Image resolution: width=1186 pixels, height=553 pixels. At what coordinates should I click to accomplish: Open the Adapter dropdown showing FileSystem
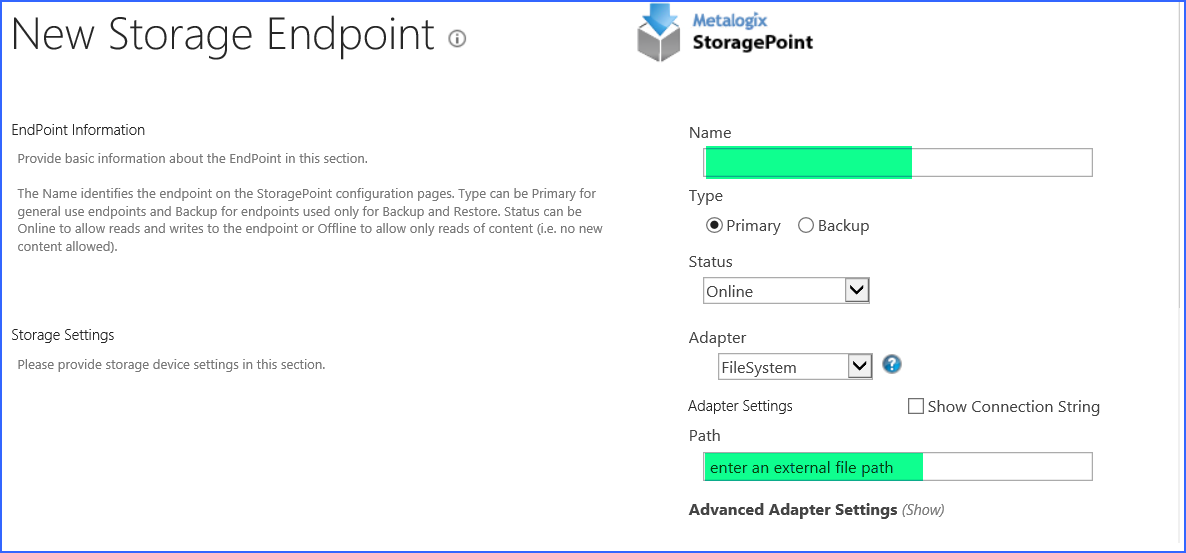point(795,368)
